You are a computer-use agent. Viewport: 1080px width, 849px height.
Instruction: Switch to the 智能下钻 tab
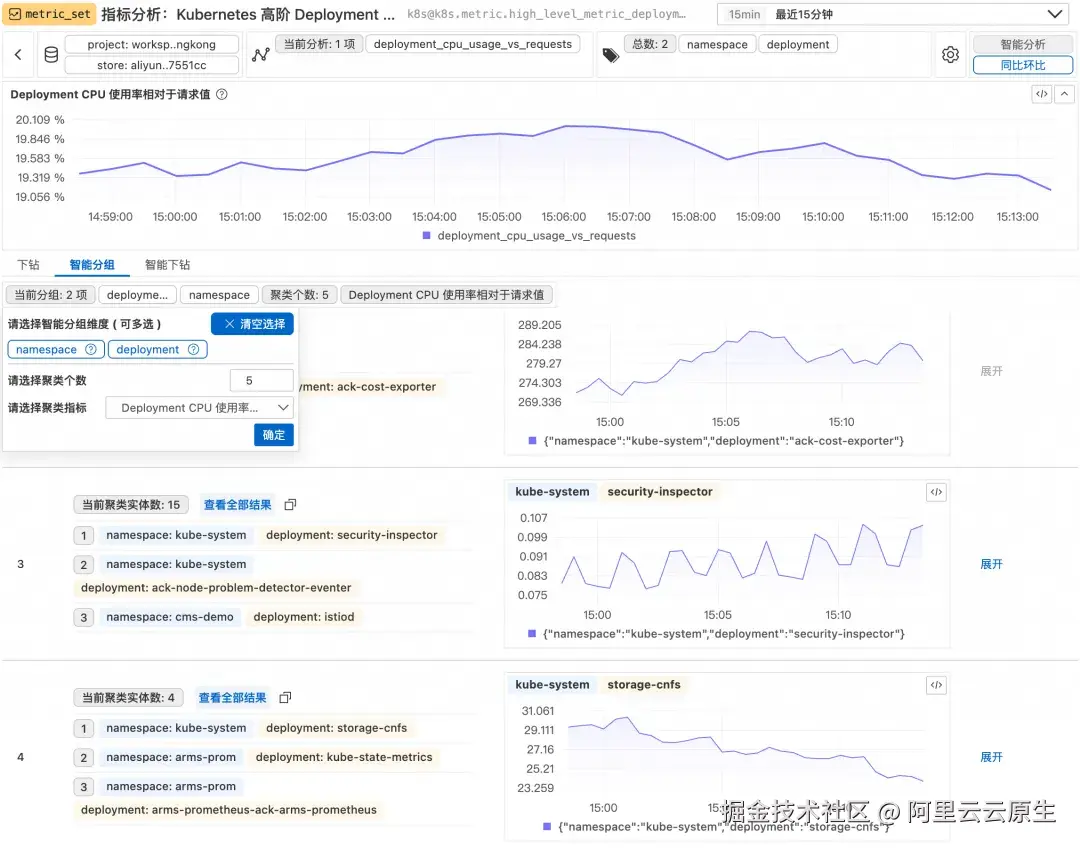(165, 264)
